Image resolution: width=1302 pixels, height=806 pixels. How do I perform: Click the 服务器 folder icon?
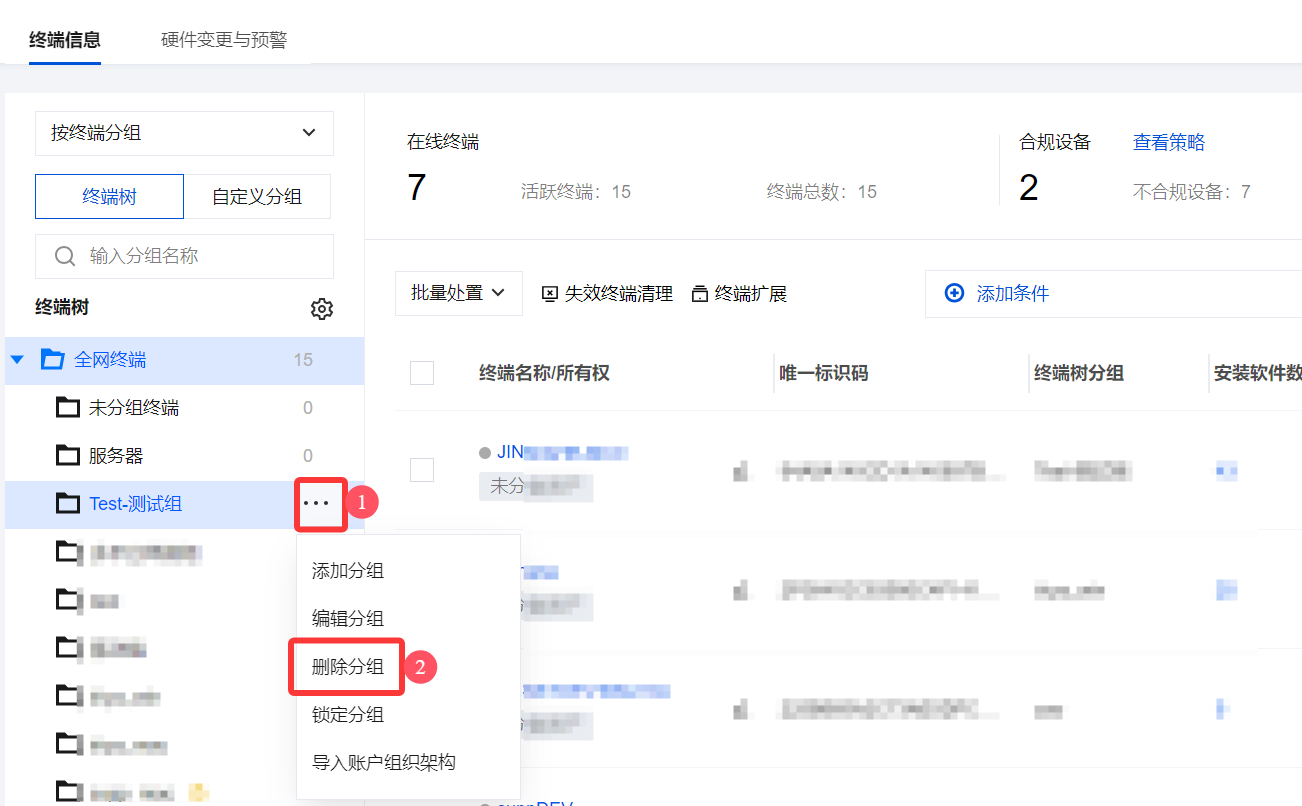click(x=68, y=456)
